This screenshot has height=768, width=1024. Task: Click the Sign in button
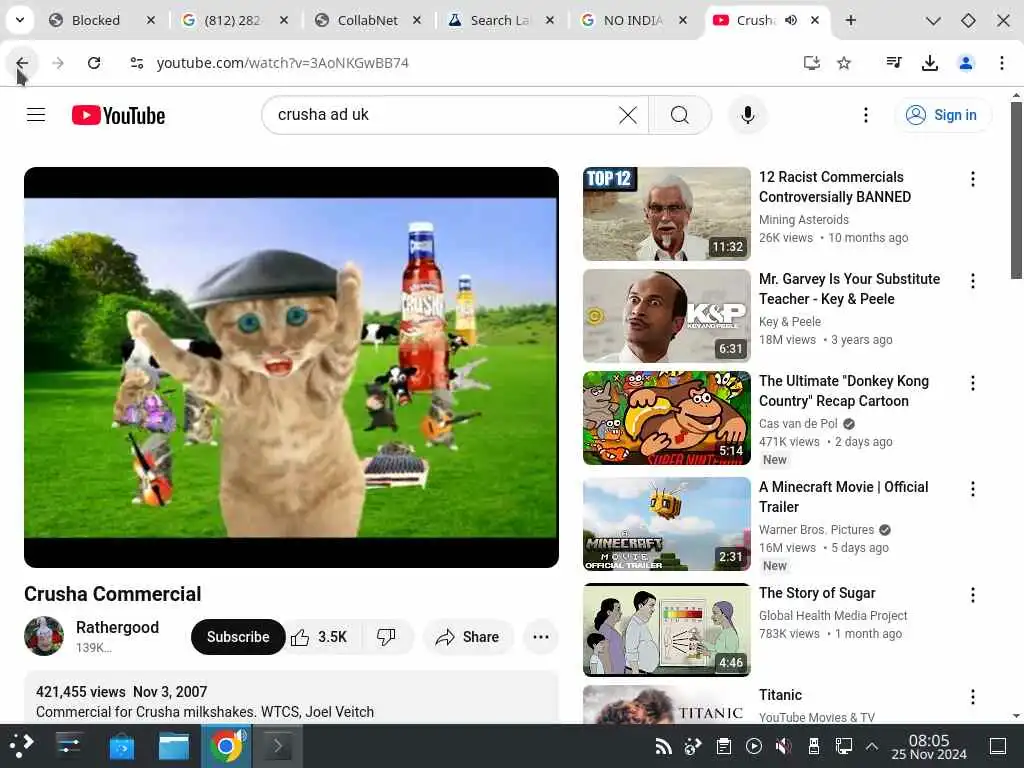[941, 115]
